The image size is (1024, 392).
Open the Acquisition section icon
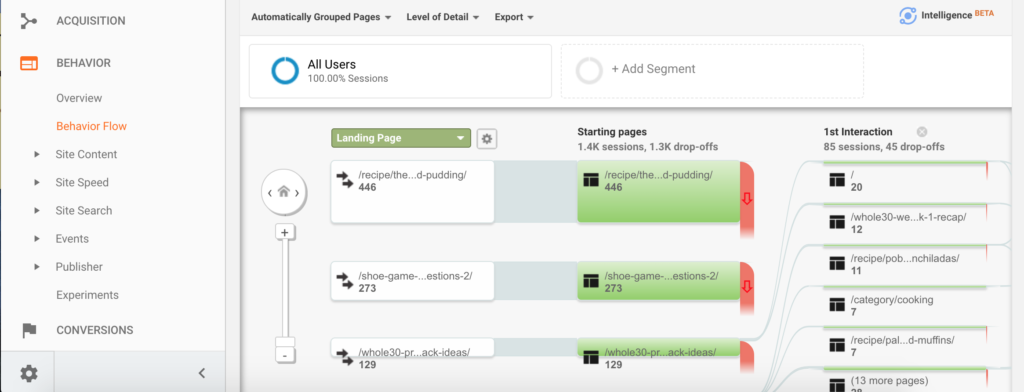(28, 22)
